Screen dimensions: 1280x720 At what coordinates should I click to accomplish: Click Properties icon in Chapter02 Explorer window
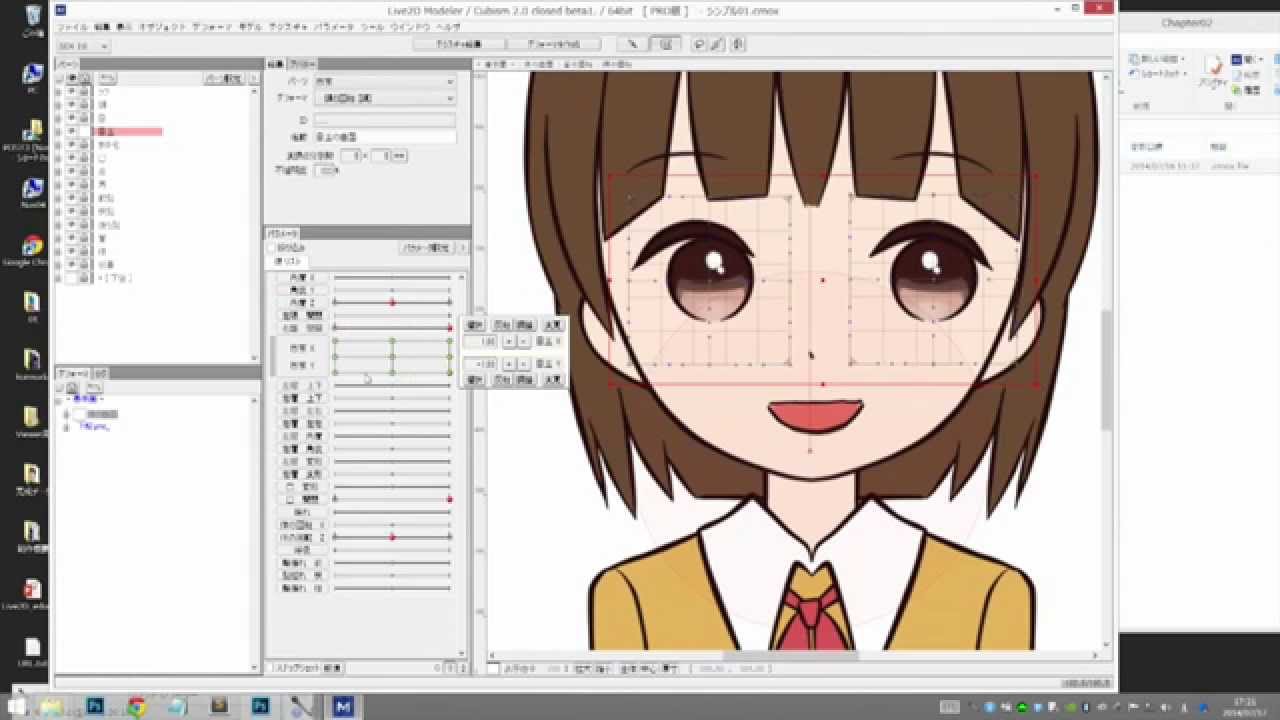pos(1214,72)
